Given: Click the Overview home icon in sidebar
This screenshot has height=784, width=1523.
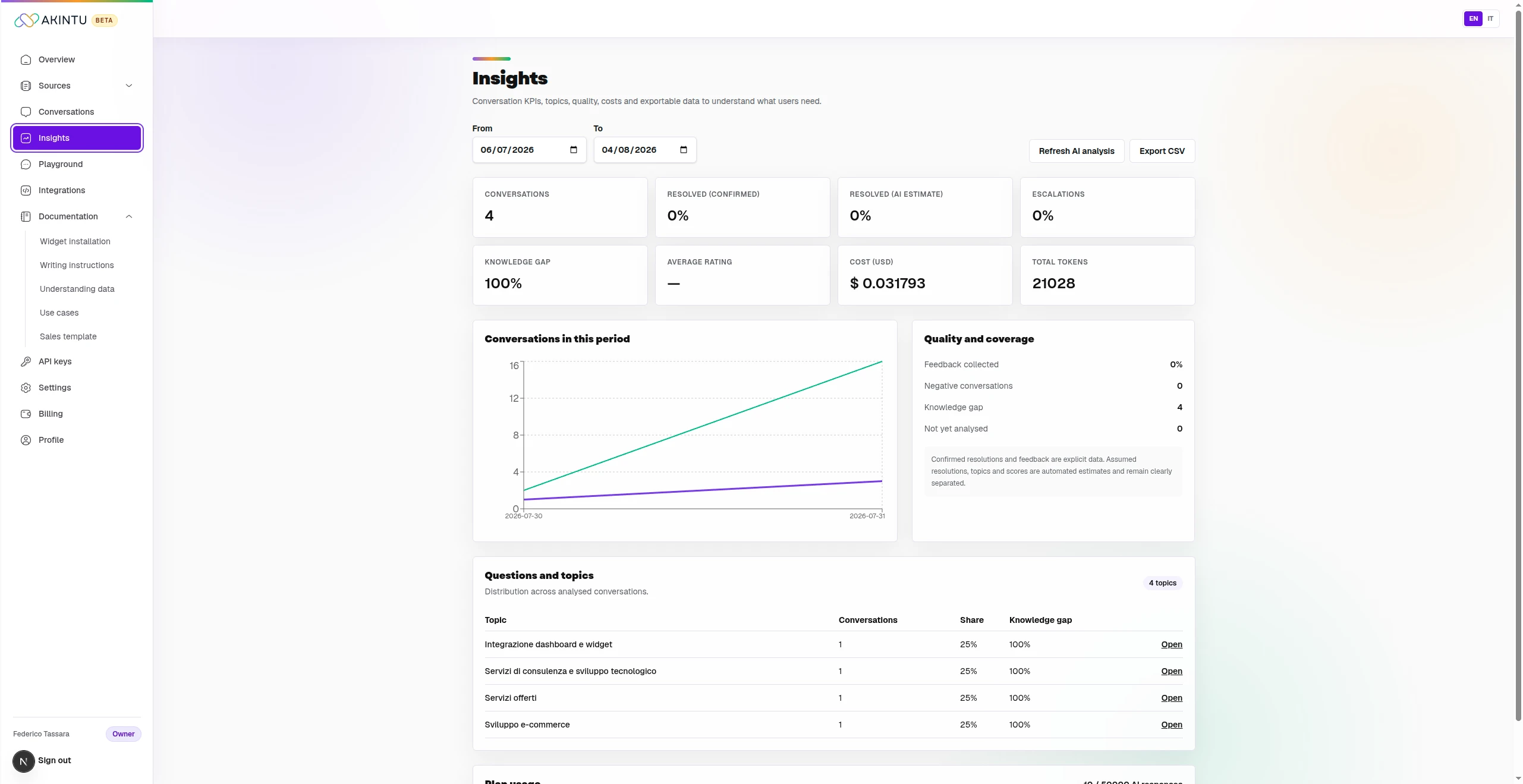Looking at the screenshot, I should coord(26,59).
